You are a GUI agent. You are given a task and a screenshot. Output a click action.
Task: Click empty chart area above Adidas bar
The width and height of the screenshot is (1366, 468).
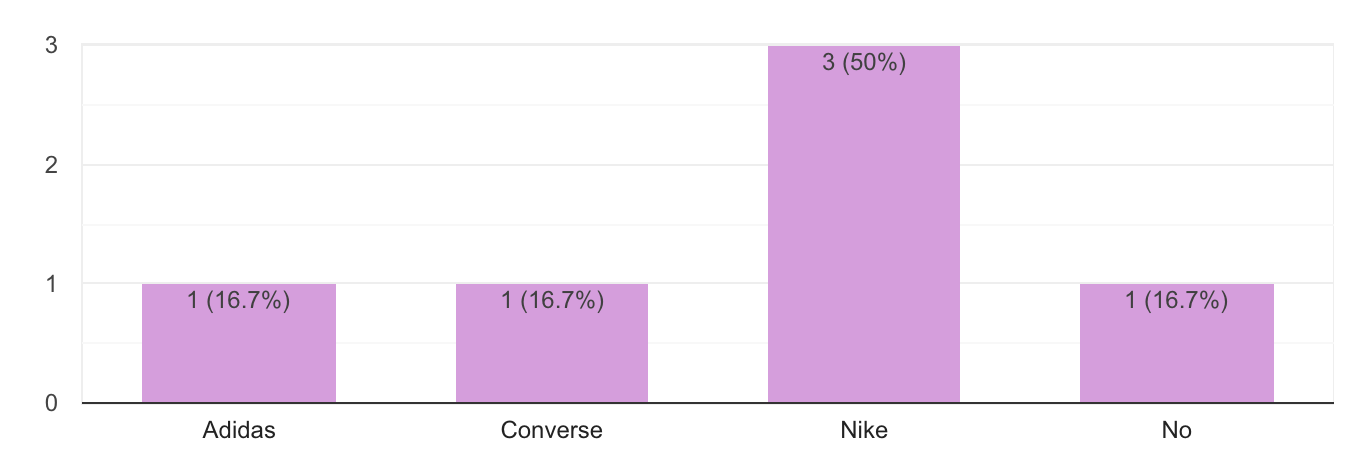tap(239, 165)
